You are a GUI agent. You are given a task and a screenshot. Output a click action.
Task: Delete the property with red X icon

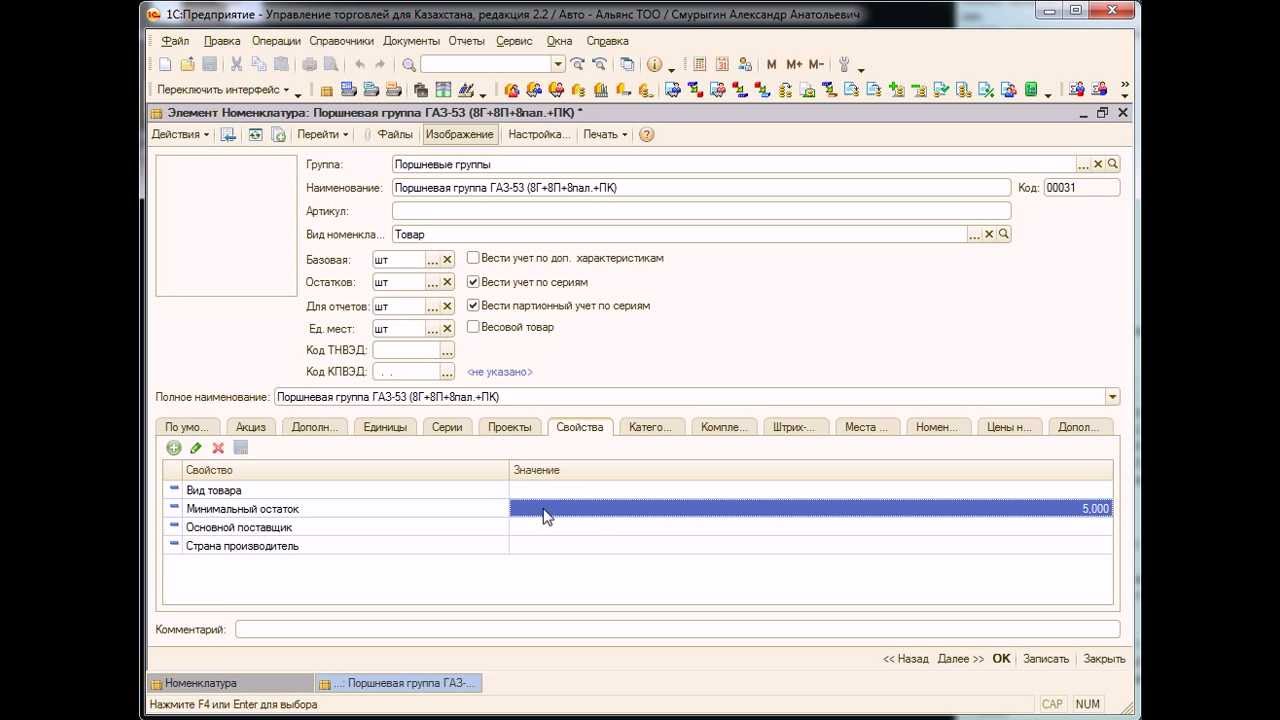tap(218, 448)
